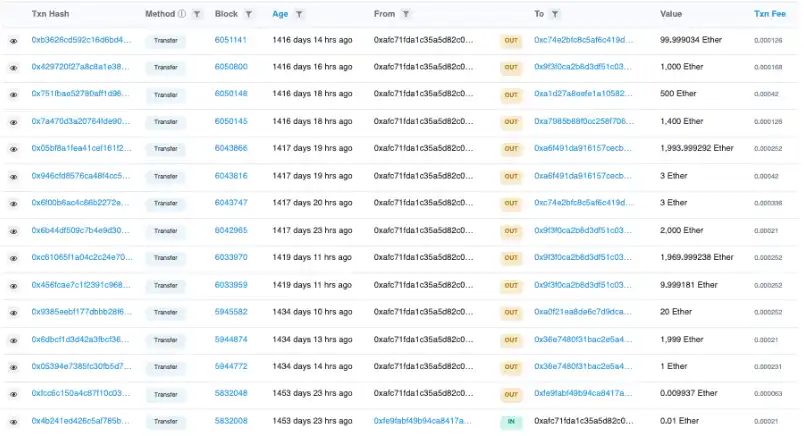Click eye icon for transaction 0x6dbcf1d3d42a3fbcf36
Image resolution: width=804 pixels, height=436 pixels.
tap(14, 340)
